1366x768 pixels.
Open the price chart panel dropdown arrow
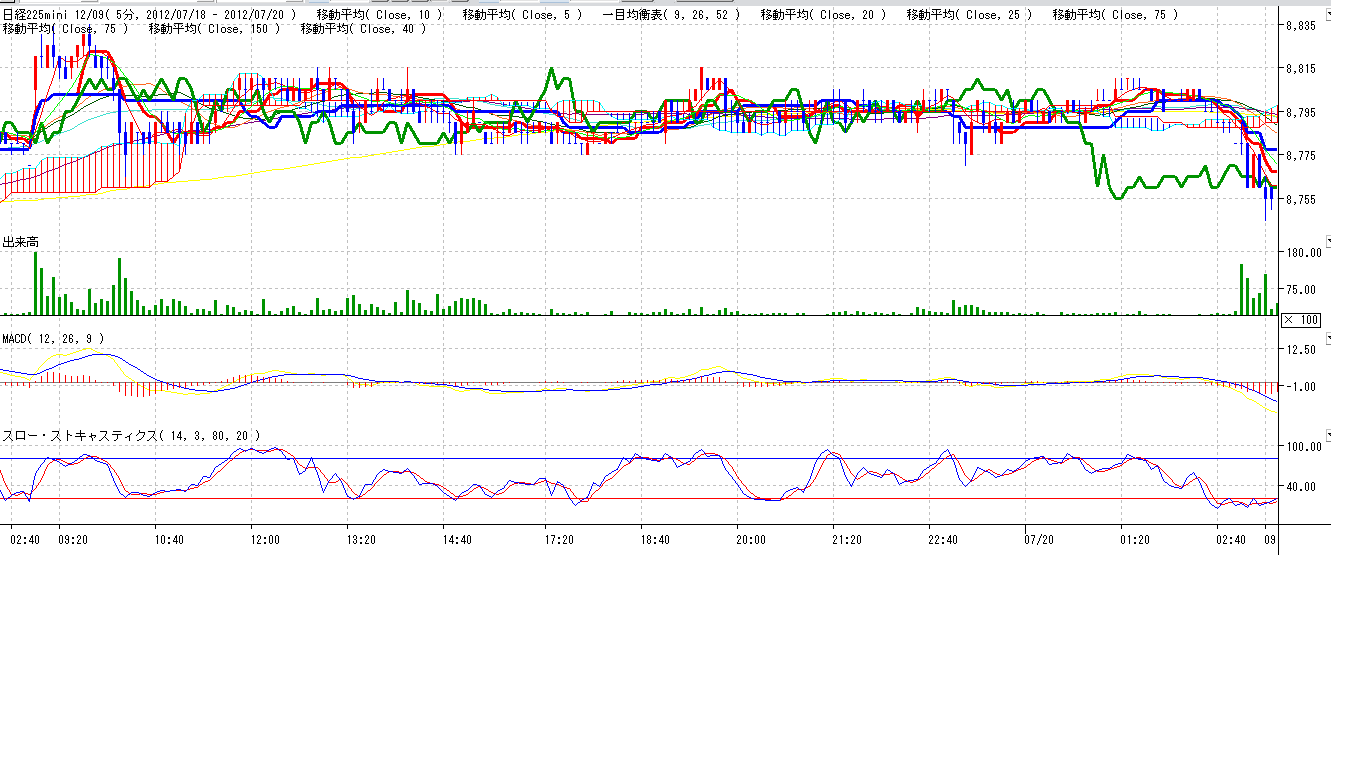pos(1329,14)
